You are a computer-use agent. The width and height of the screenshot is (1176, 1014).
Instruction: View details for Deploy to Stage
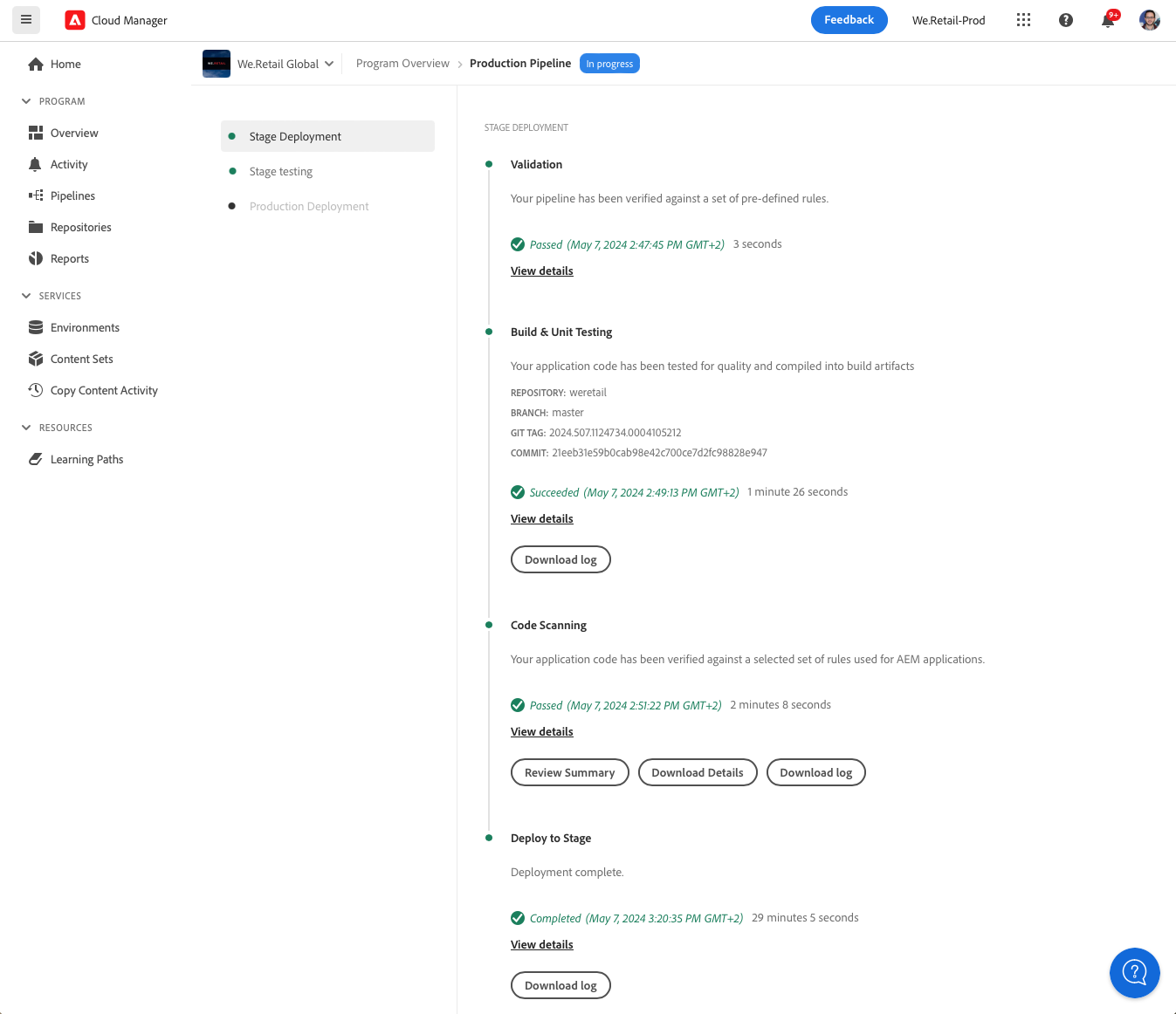click(x=542, y=944)
